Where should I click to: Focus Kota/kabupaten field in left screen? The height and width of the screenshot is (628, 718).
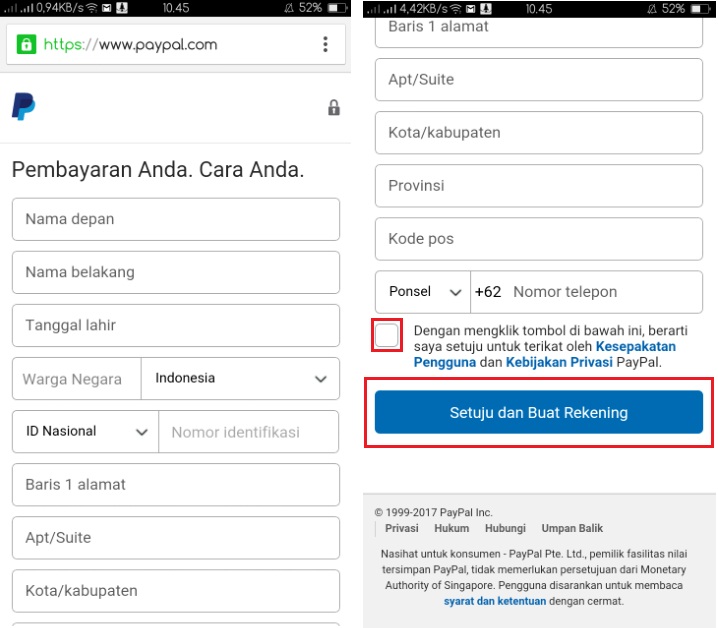[176, 591]
